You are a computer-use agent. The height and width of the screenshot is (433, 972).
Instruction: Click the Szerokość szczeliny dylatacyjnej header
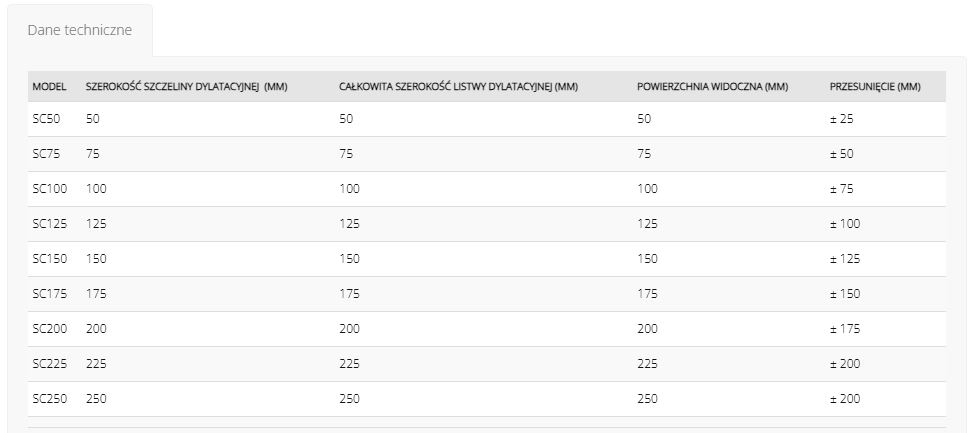(x=187, y=87)
